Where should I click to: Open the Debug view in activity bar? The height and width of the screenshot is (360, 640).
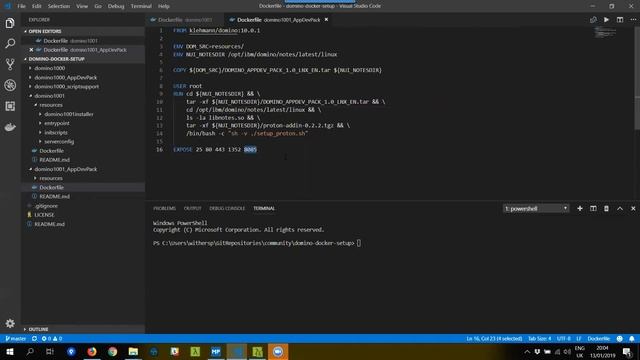10,85
